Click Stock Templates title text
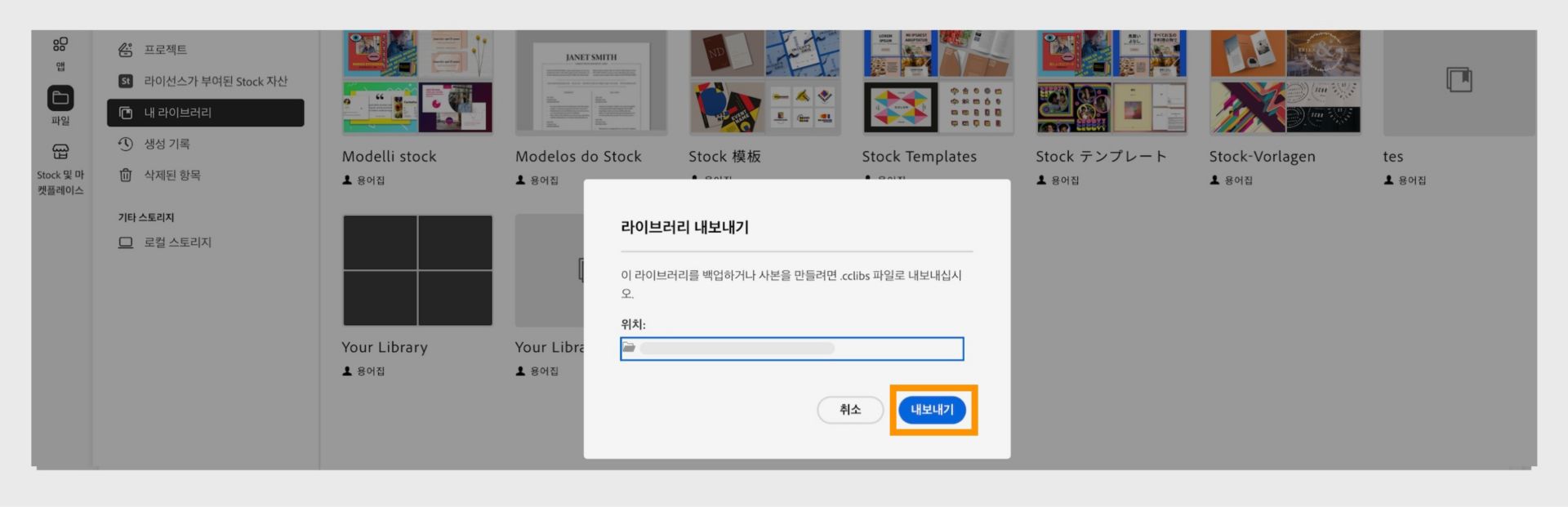Viewport: 1568px width, 507px height. (919, 156)
